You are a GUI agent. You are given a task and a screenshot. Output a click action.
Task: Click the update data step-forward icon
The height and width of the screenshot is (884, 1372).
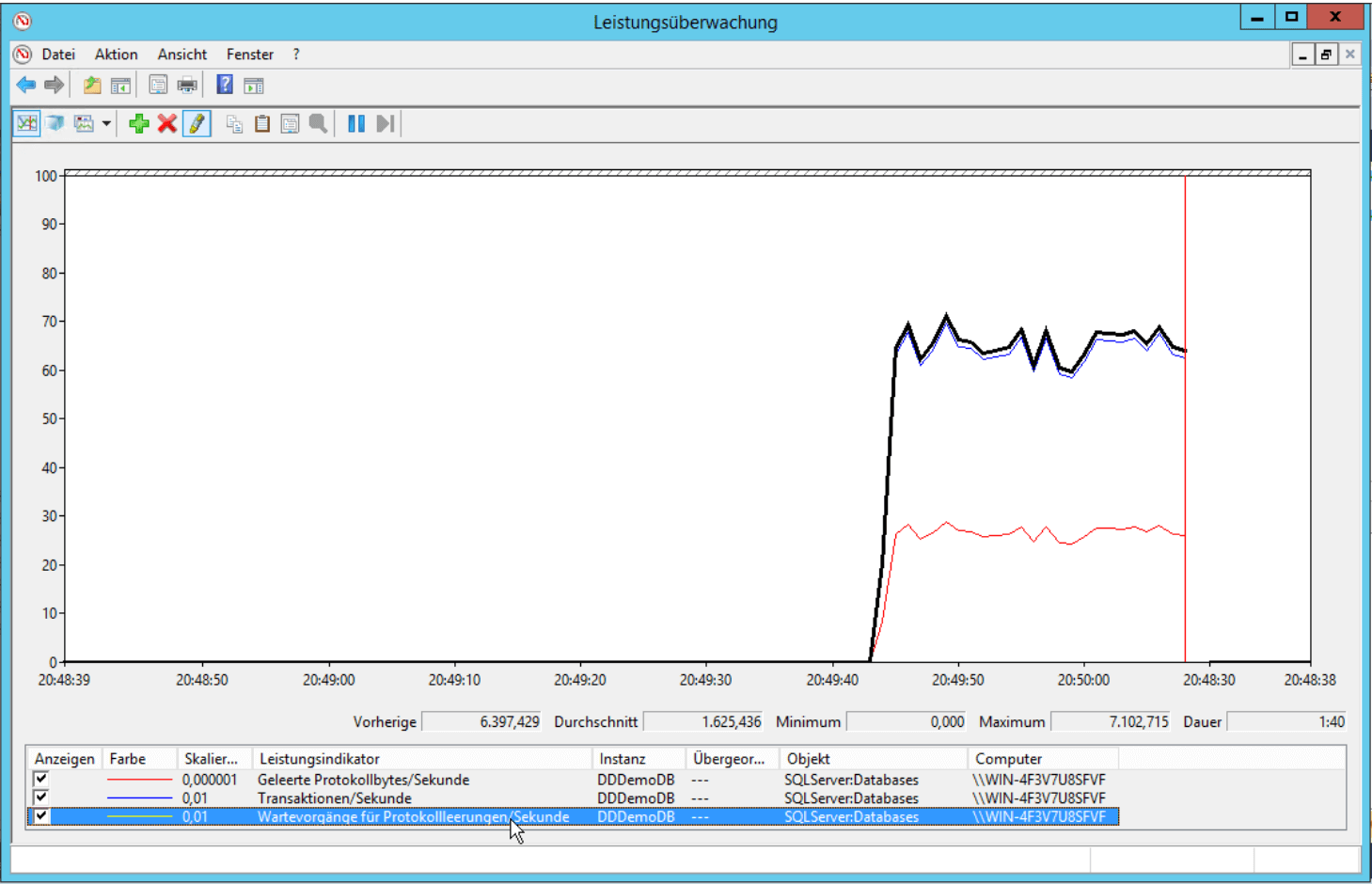385,124
